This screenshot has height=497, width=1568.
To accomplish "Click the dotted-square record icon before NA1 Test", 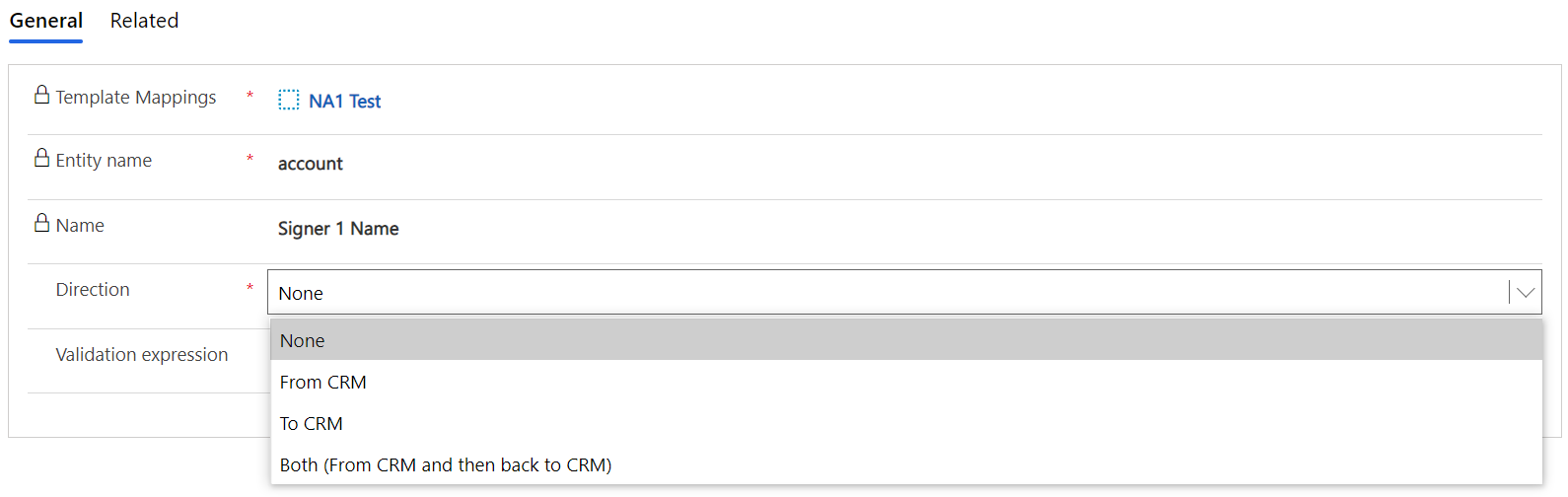I will point(288,101).
